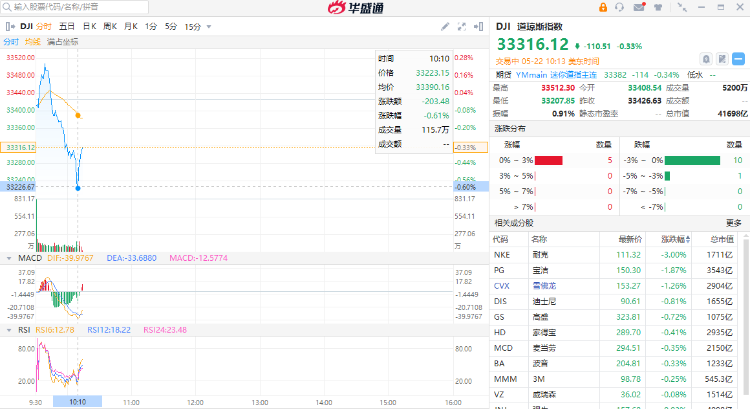Click the pencil drawing tool icon
Screen dimensions: 750x409
445,25
